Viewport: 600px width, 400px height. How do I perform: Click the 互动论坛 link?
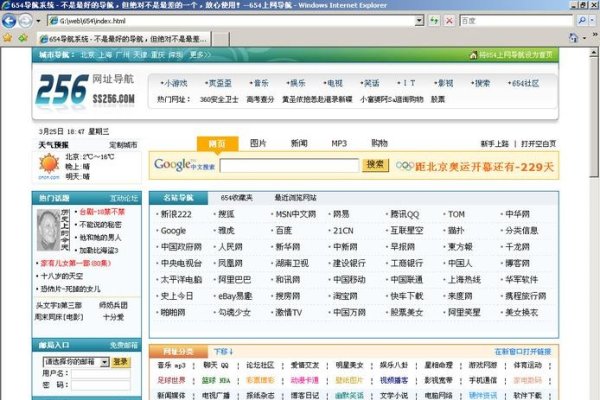point(124,198)
